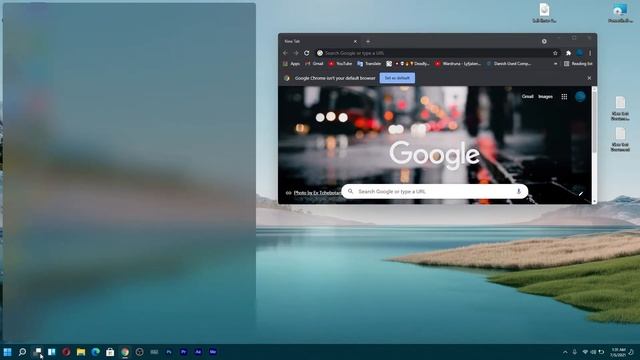640x360 pixels.
Task: Set Chrome as default browser
Action: point(397,78)
